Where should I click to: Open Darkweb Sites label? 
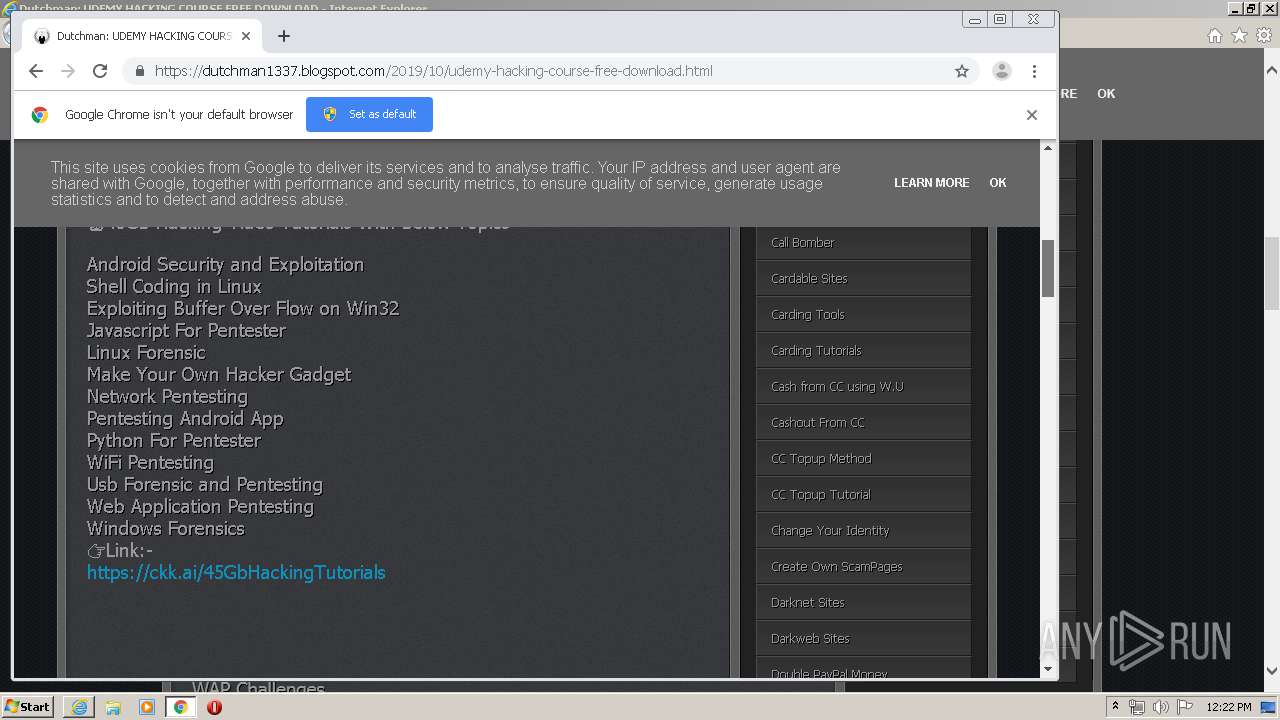tap(810, 639)
